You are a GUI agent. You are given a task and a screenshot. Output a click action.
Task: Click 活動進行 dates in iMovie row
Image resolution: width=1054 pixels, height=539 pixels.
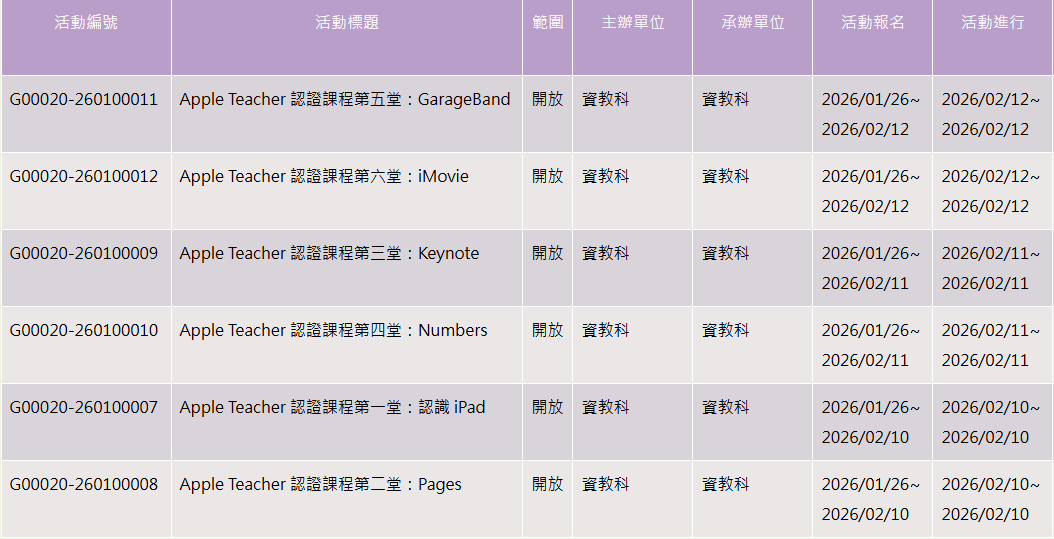click(991, 192)
